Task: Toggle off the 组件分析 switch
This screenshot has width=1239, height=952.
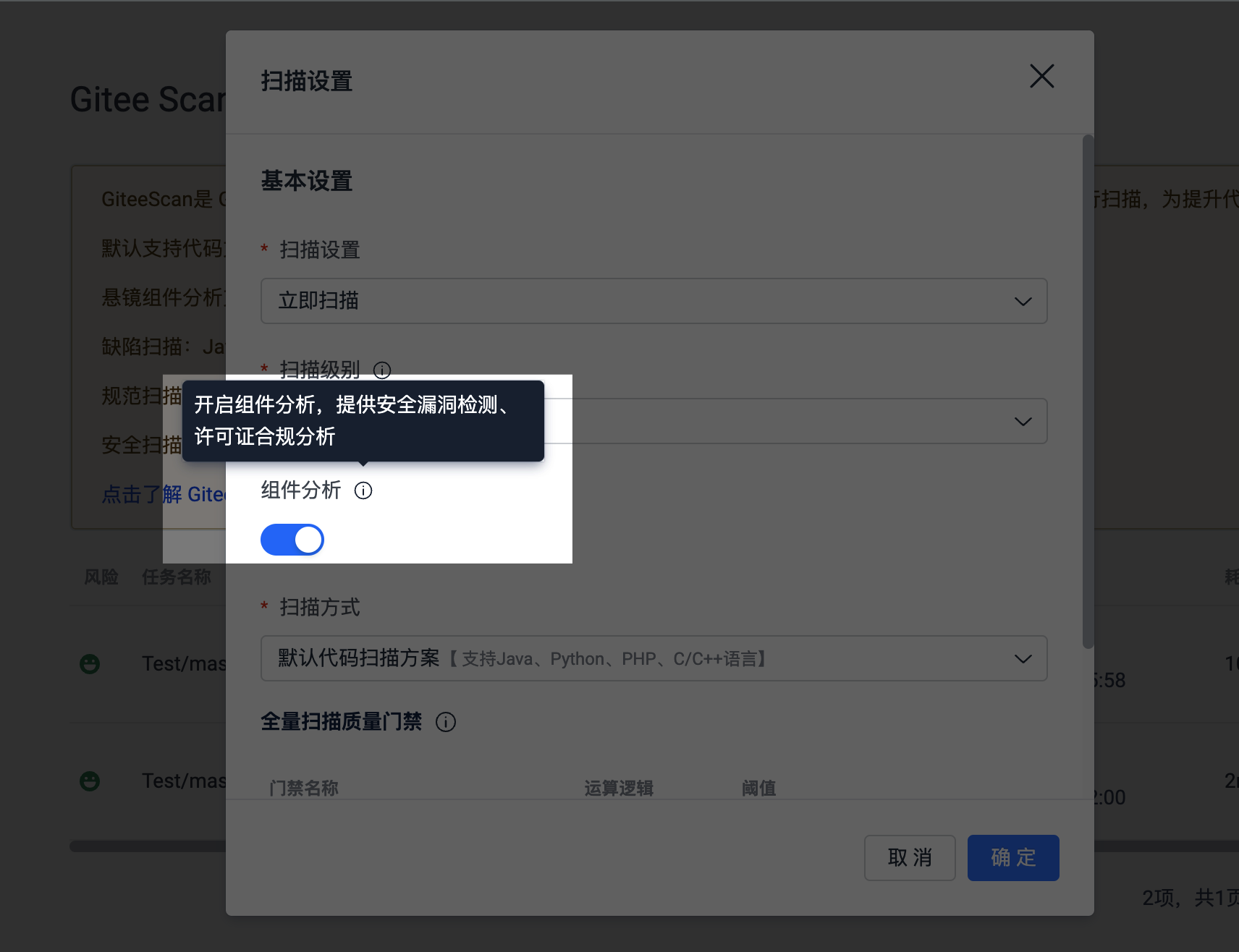Action: point(292,540)
